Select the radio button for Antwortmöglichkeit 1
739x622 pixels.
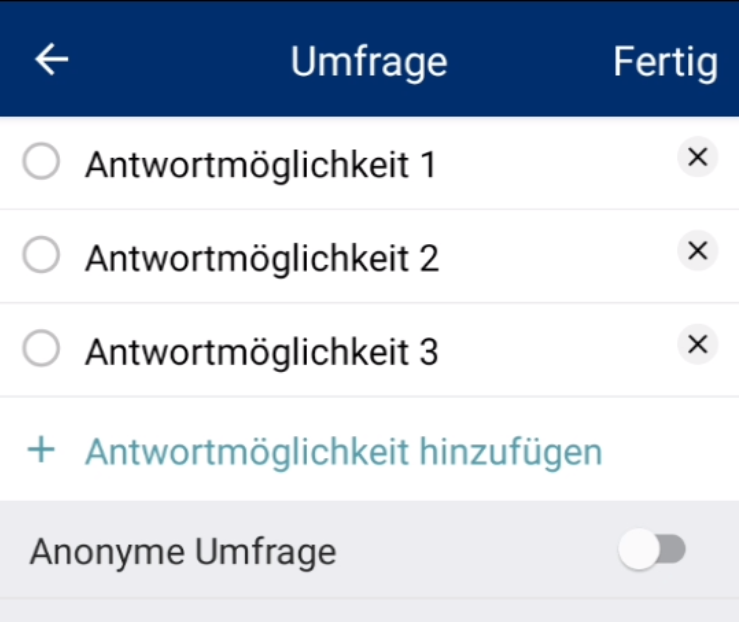tap(41, 161)
